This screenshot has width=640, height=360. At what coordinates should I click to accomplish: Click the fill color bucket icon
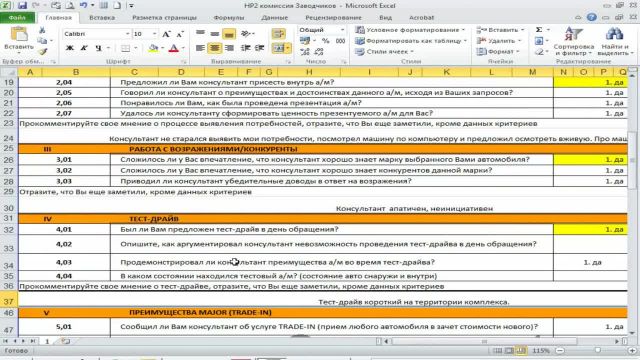pyautogui.click(x=153, y=48)
